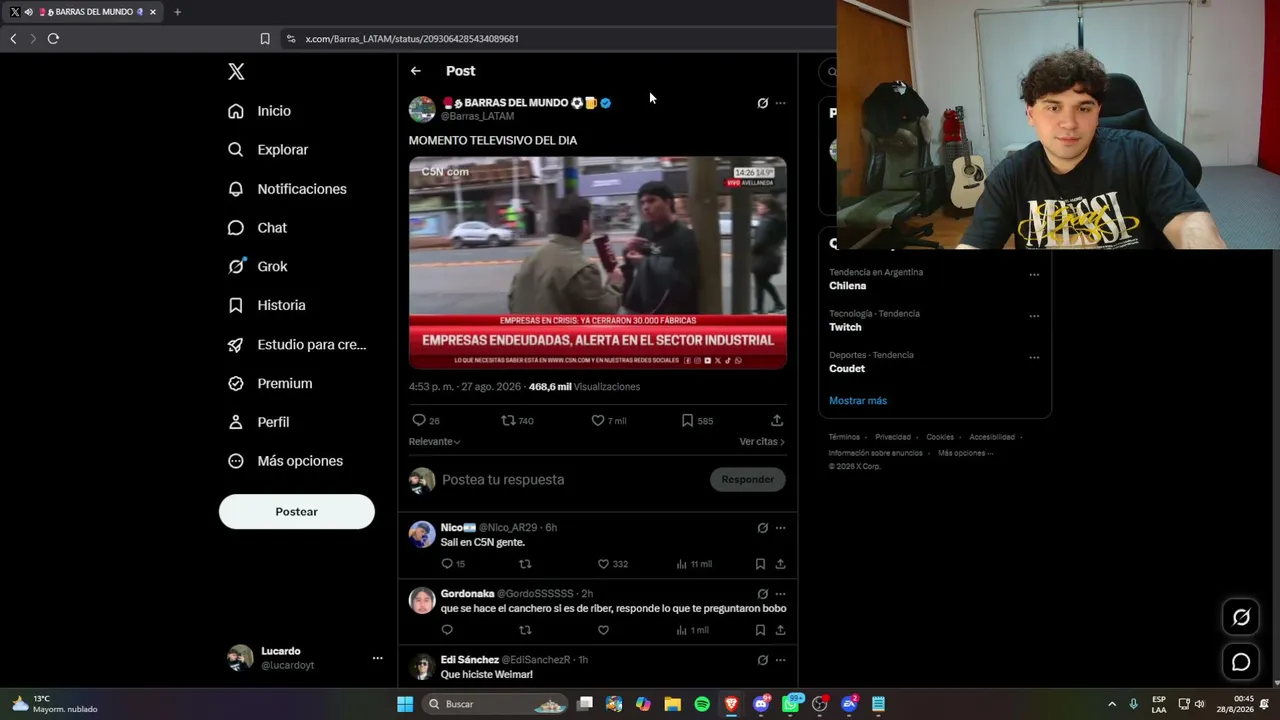Open options for the Twitch trend
1280x720 pixels.
[x=1034, y=316]
